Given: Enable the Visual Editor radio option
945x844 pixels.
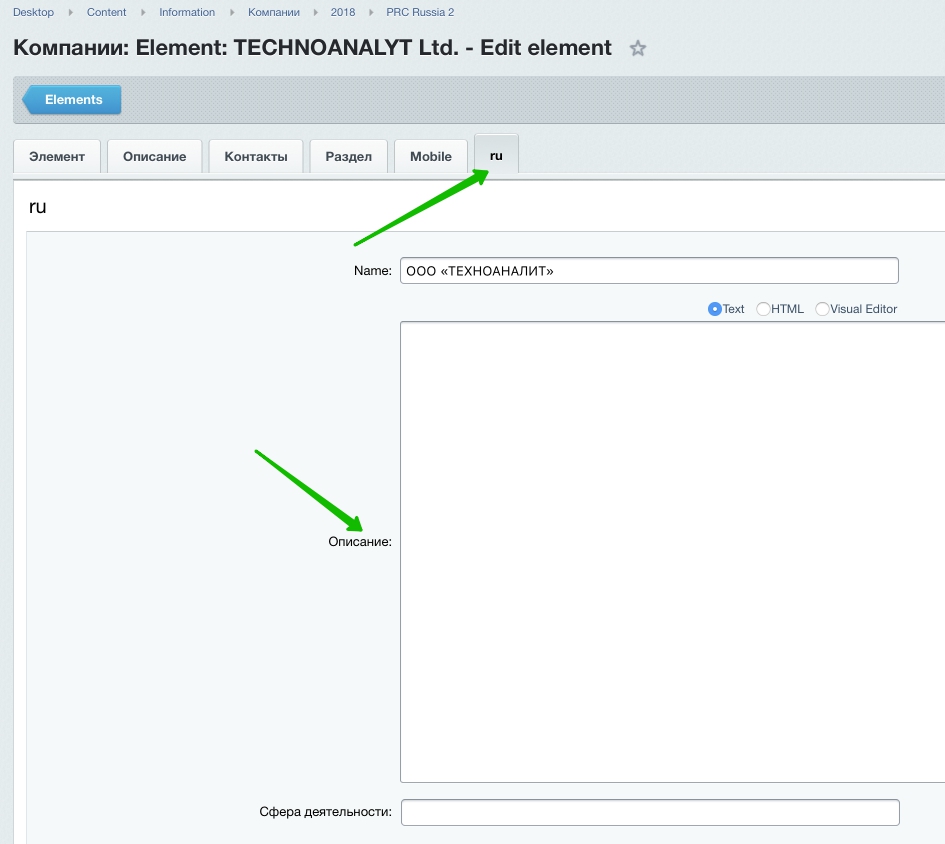Looking at the screenshot, I should 823,309.
